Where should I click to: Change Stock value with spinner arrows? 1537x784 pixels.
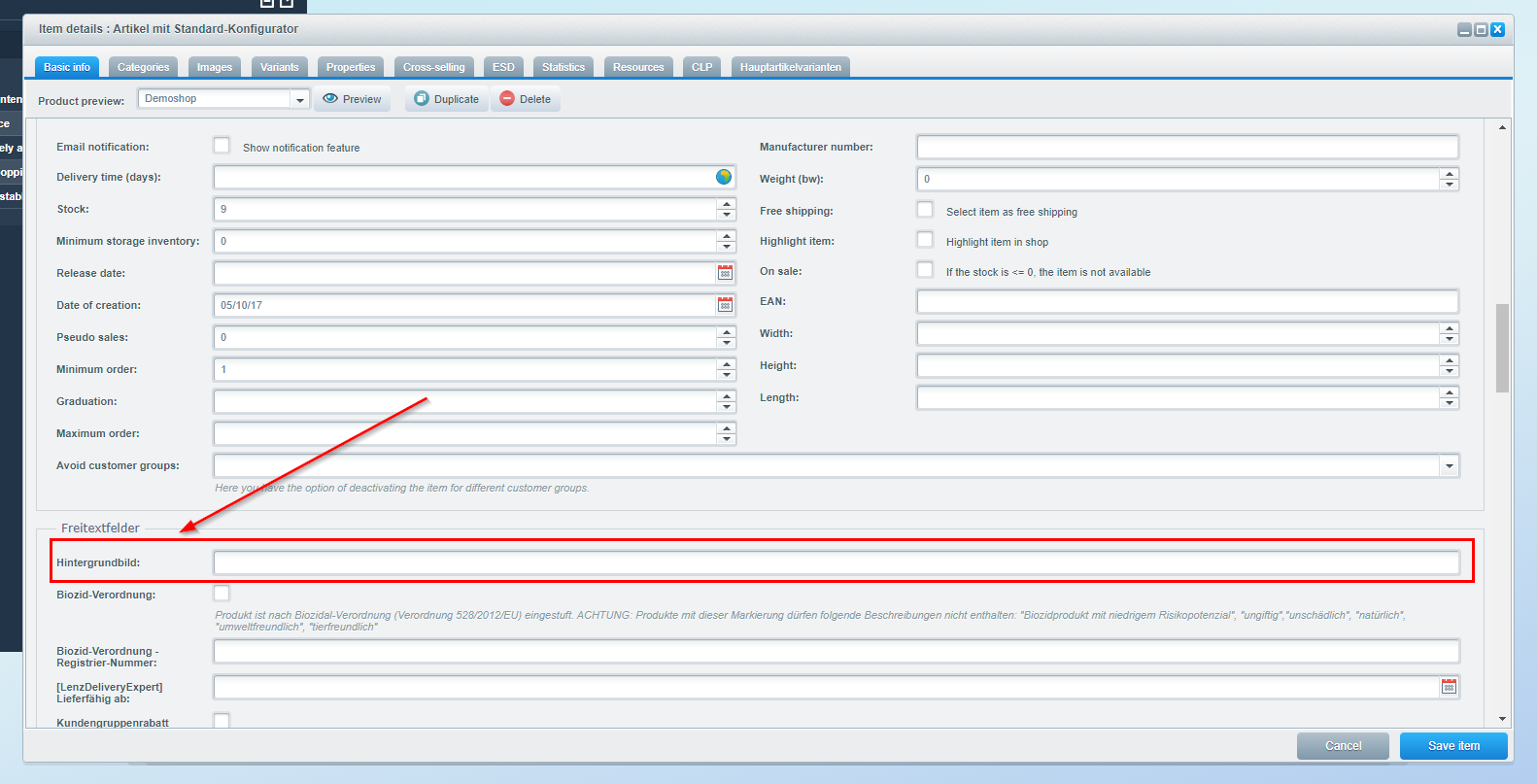click(x=727, y=209)
